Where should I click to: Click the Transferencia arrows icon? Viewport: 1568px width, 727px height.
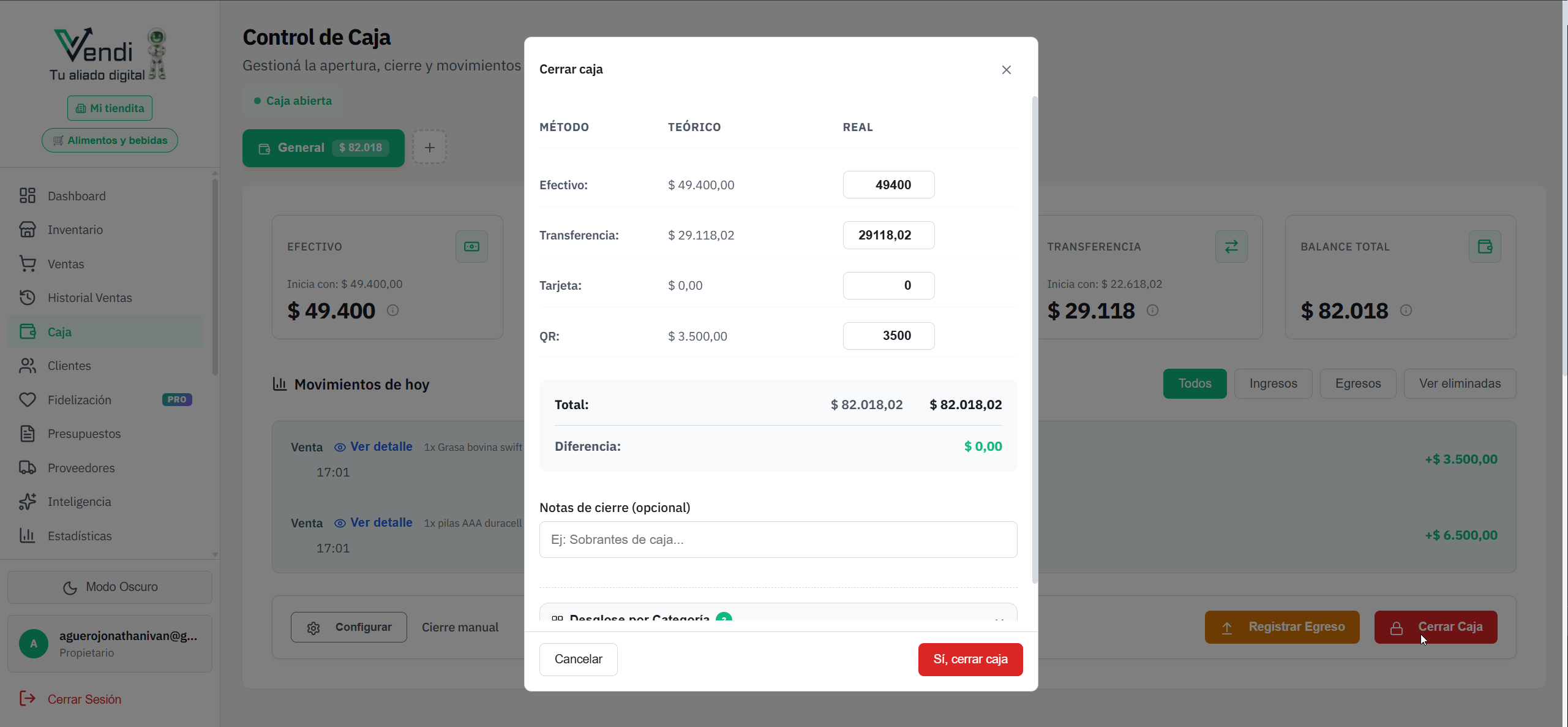coord(1231,246)
